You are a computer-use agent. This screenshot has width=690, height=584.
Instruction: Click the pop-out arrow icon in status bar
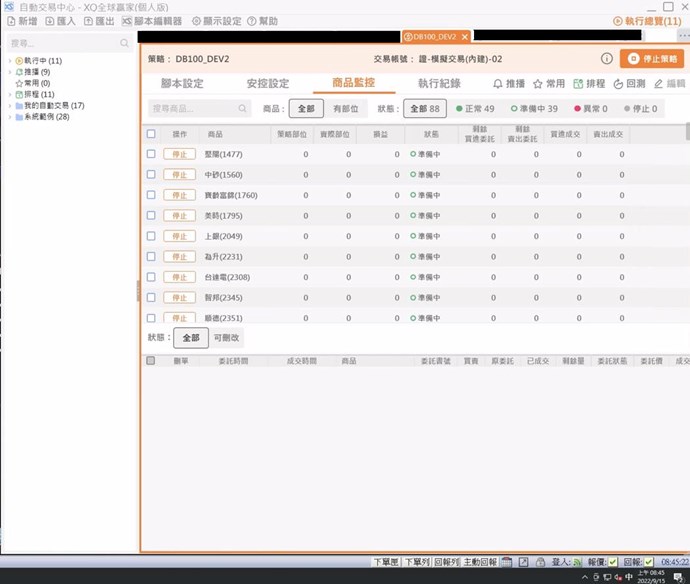523,562
